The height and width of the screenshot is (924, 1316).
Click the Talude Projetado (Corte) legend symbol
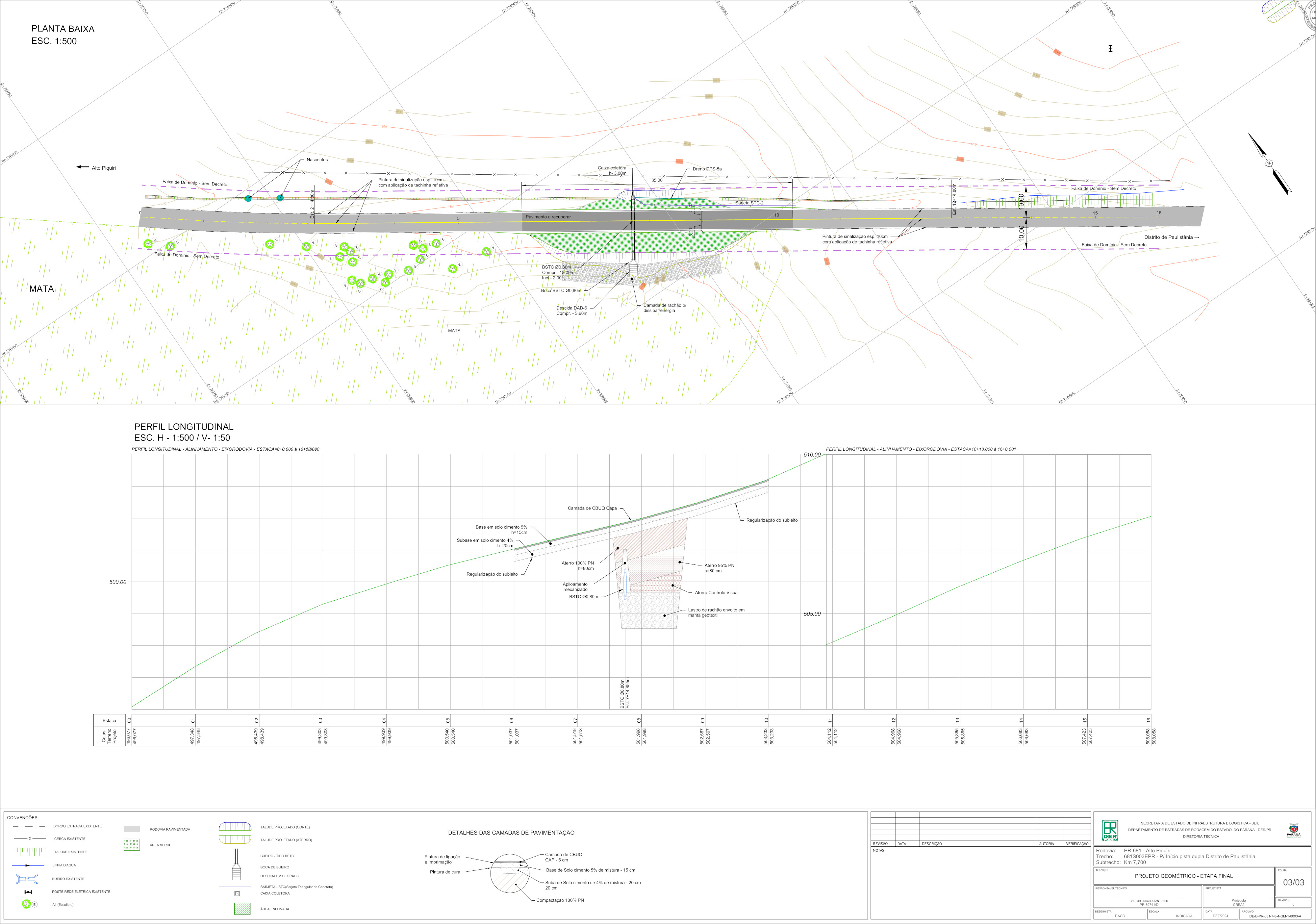[x=235, y=827]
